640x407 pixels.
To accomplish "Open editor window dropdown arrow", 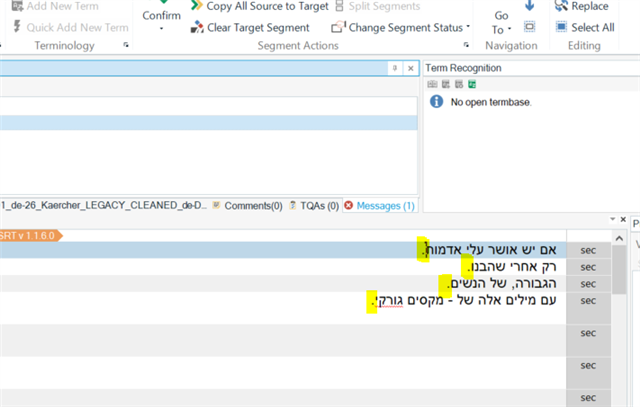I will coord(612,219).
